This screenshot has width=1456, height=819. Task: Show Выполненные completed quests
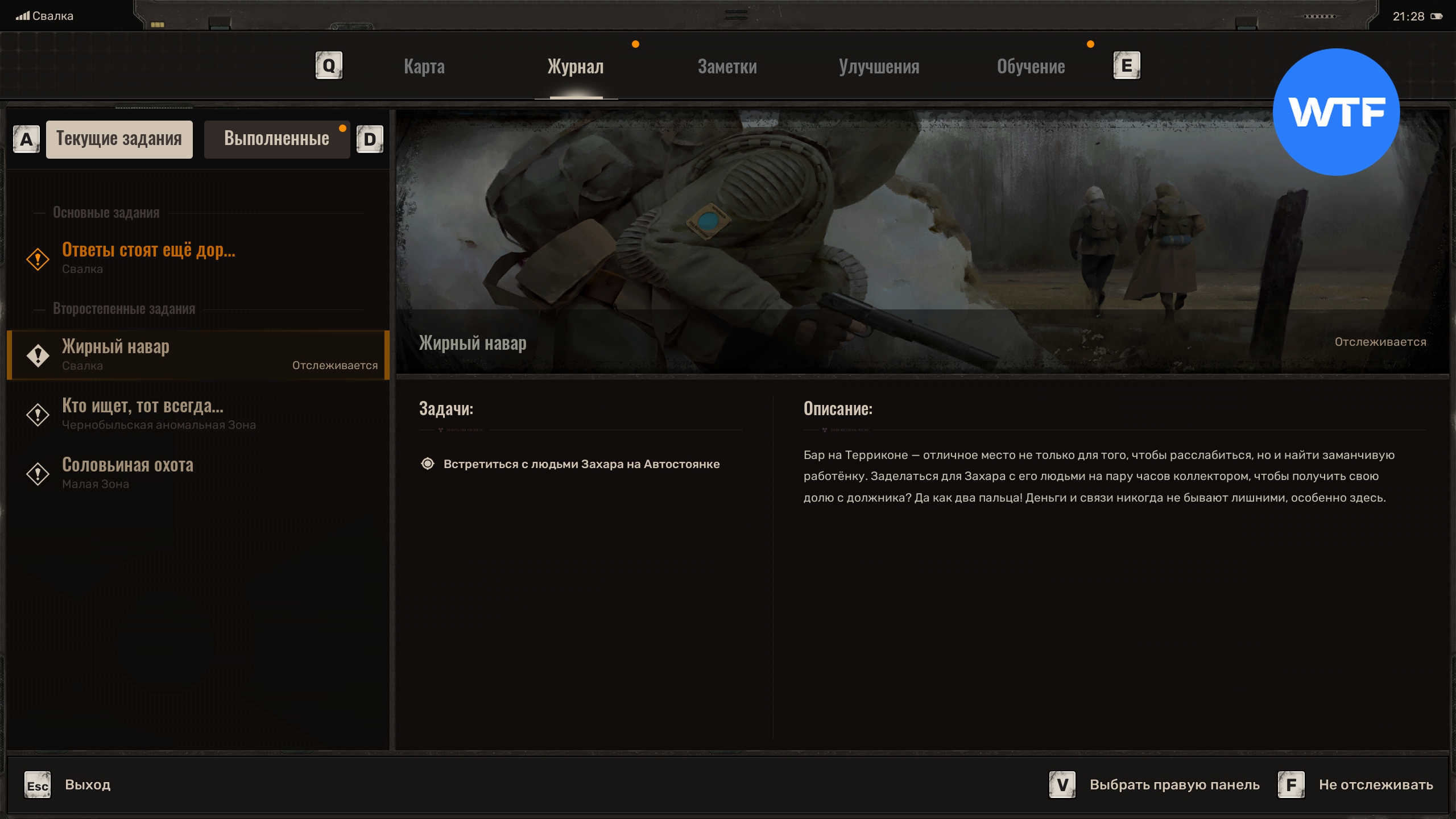tap(276, 139)
